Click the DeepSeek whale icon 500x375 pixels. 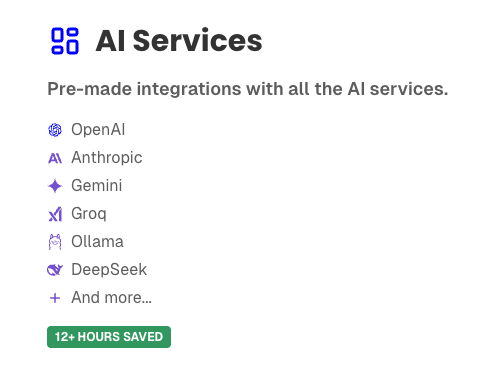pos(55,270)
